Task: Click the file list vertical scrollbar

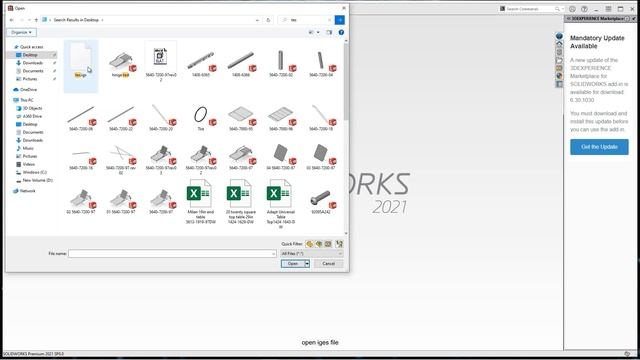Action: pos(346,137)
